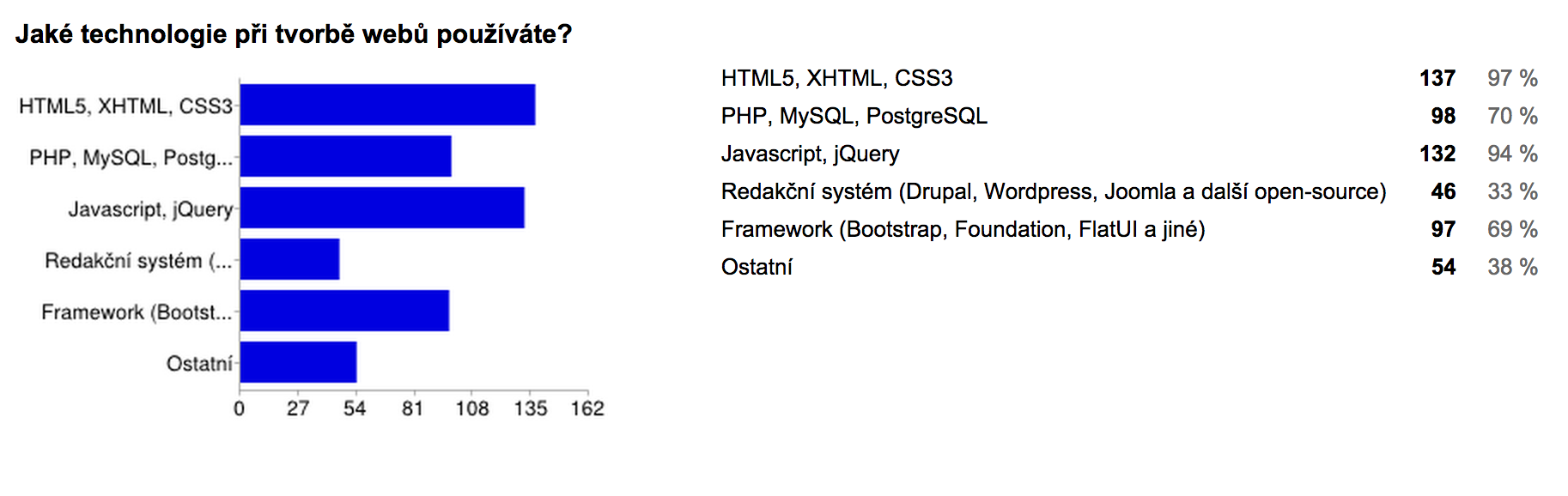Click the count value 132
Image resolution: width=1568 pixels, height=496 pixels.
(x=1437, y=154)
